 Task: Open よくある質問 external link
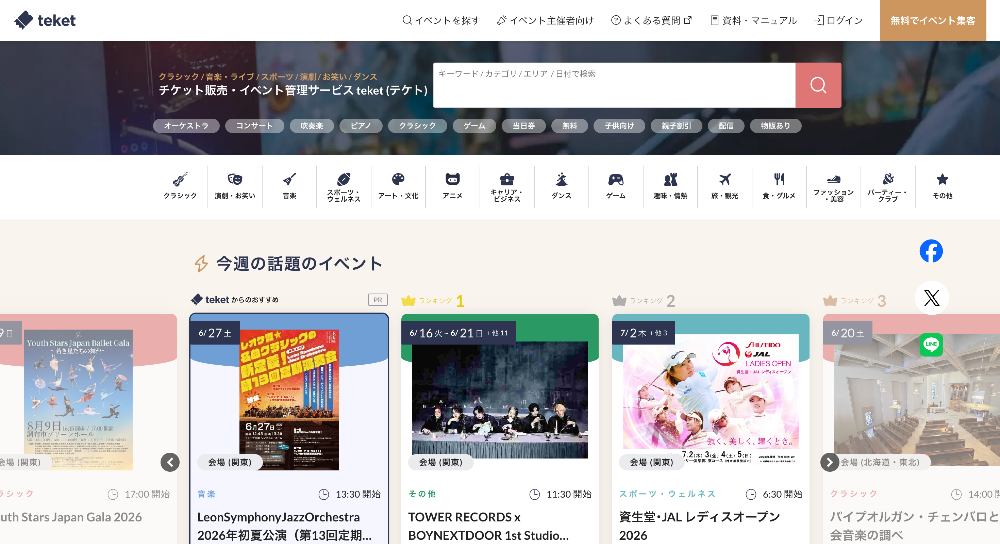pos(651,20)
